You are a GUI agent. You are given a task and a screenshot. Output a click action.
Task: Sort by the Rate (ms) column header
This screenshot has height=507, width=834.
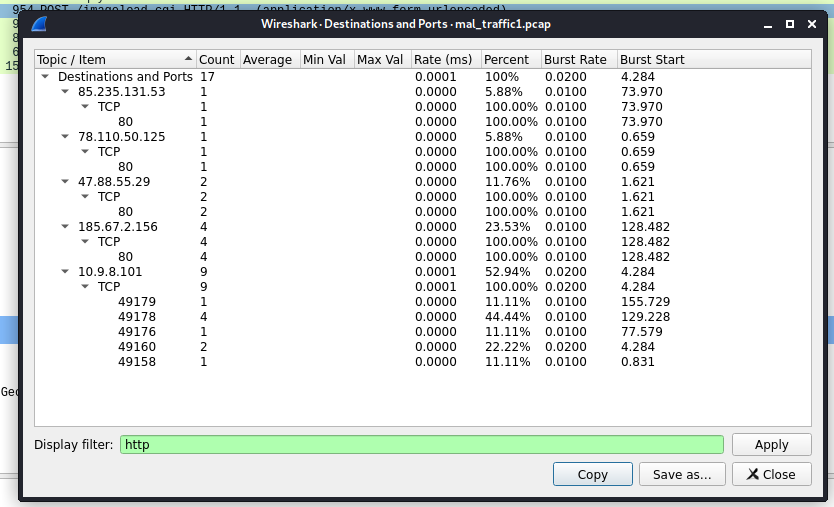[446, 60]
